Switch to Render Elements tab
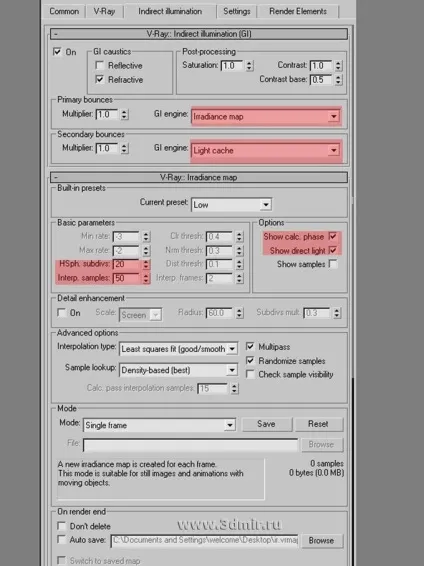424x566 pixels. coord(298,11)
